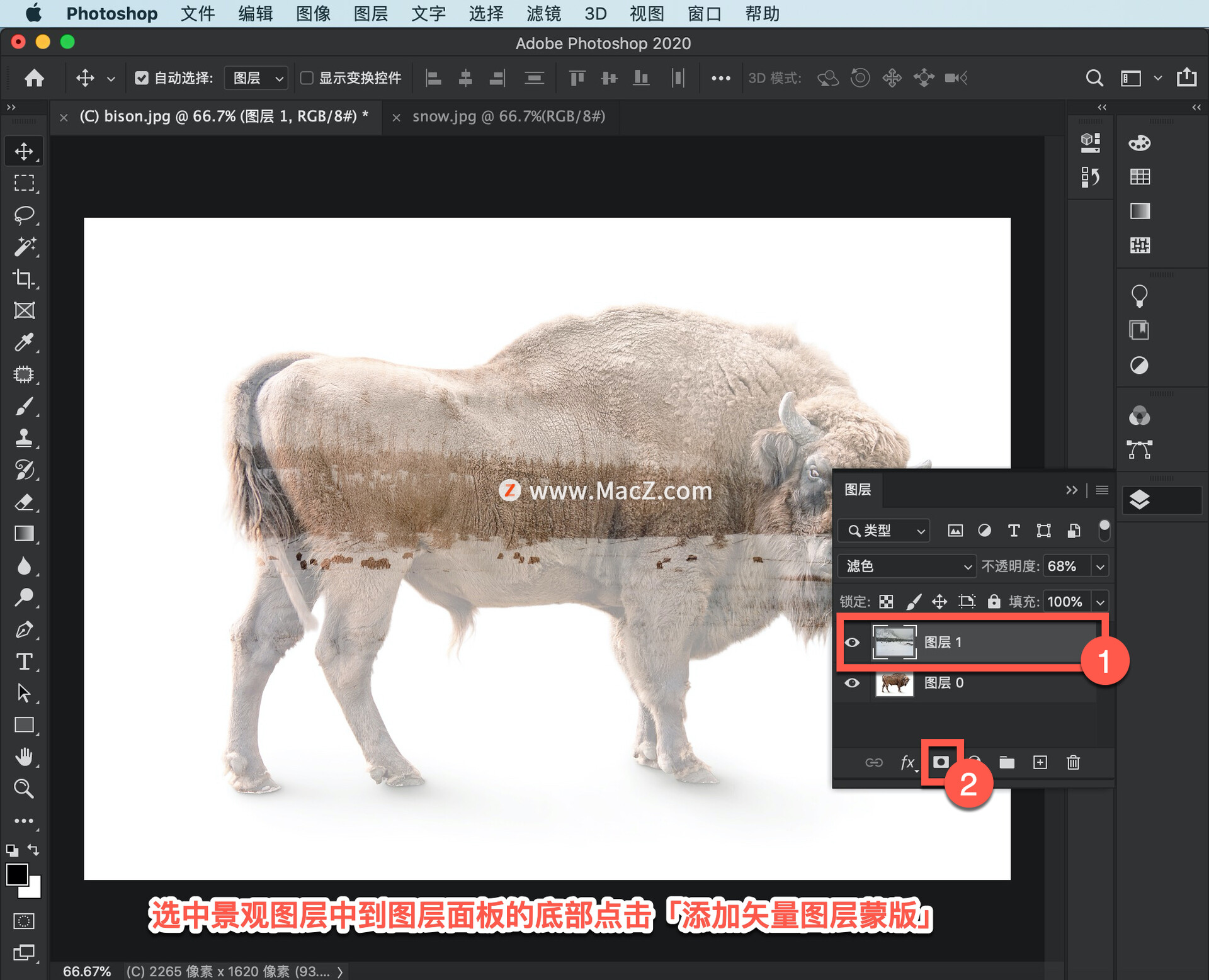This screenshot has height=980, width=1209.
Task: Open the 滤色 blend mode dropdown
Action: (x=907, y=566)
